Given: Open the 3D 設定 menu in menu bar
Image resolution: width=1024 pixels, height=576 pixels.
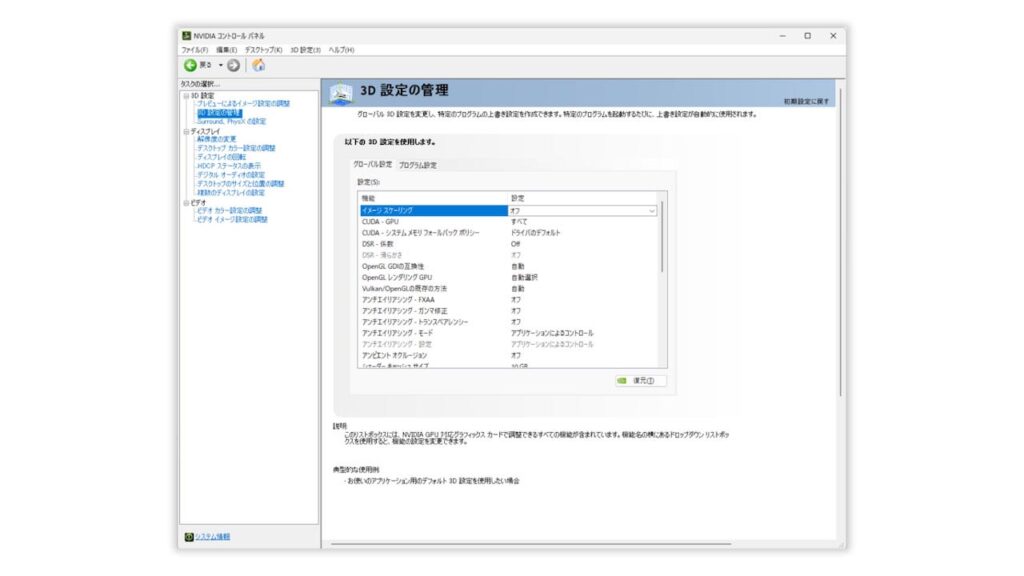Looking at the screenshot, I should (306, 50).
